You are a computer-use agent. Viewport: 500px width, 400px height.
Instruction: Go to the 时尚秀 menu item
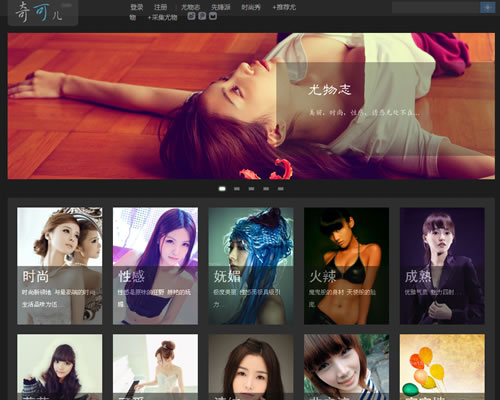point(251,7)
